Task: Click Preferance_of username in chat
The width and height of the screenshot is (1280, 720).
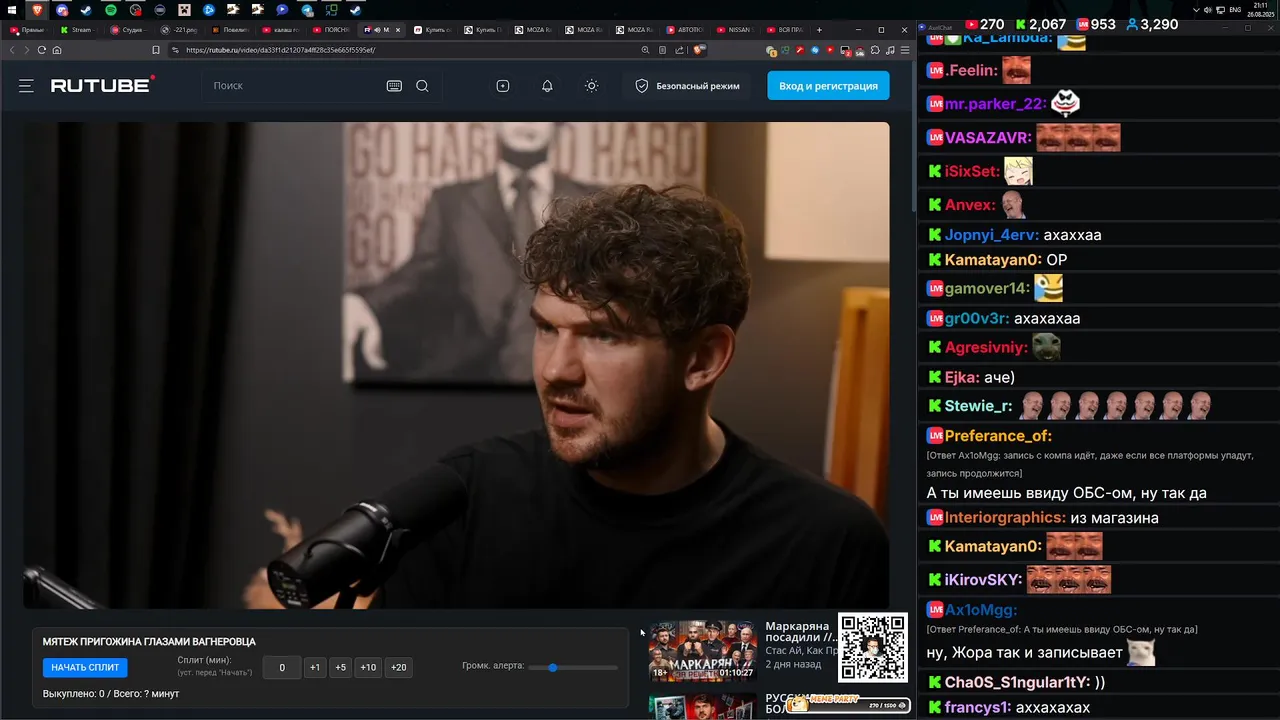Action: [998, 436]
